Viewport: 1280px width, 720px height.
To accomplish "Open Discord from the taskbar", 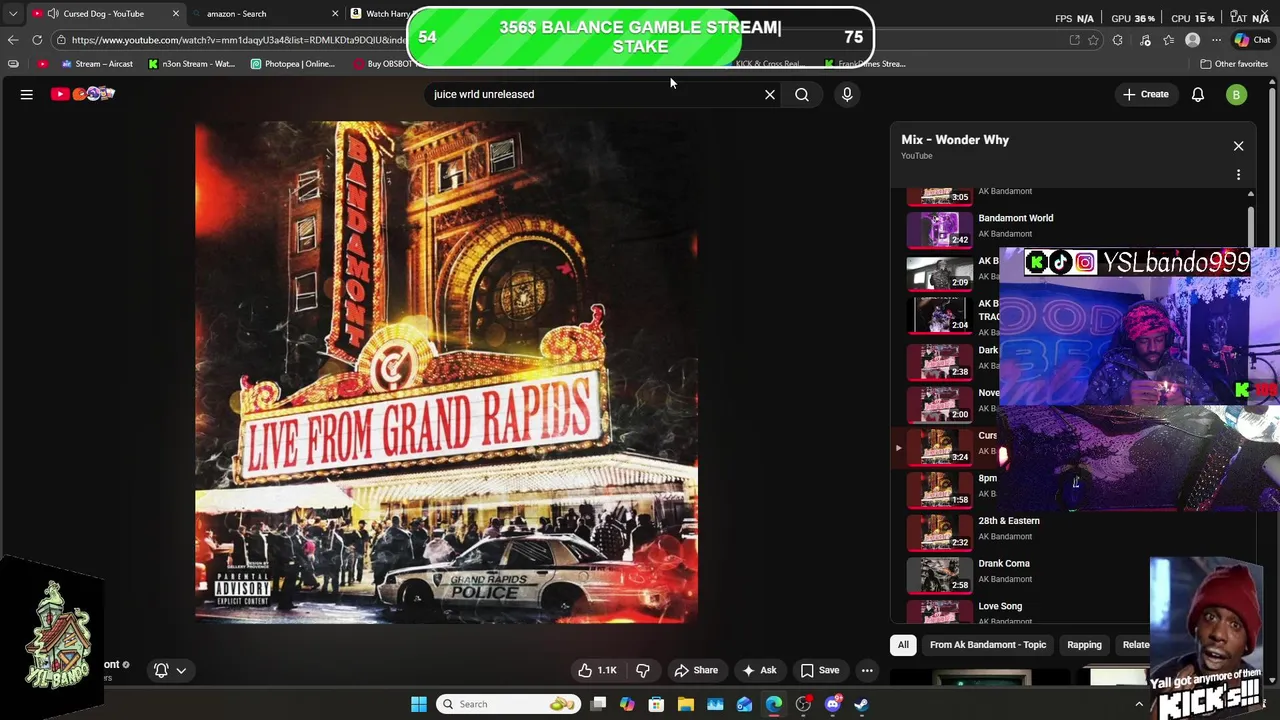I will pyautogui.click(x=833, y=704).
